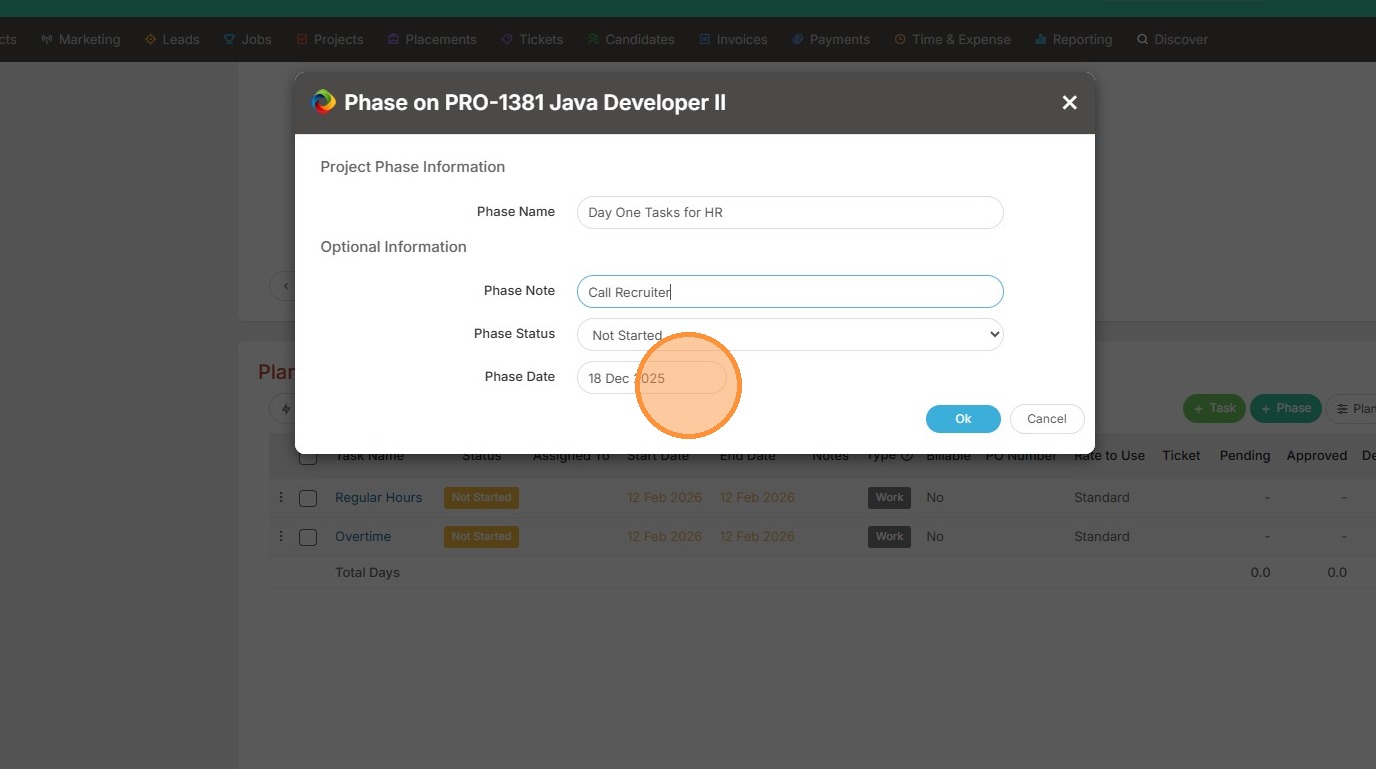Click the app logo in dialog header
Image resolution: width=1376 pixels, height=769 pixels.
click(x=323, y=102)
